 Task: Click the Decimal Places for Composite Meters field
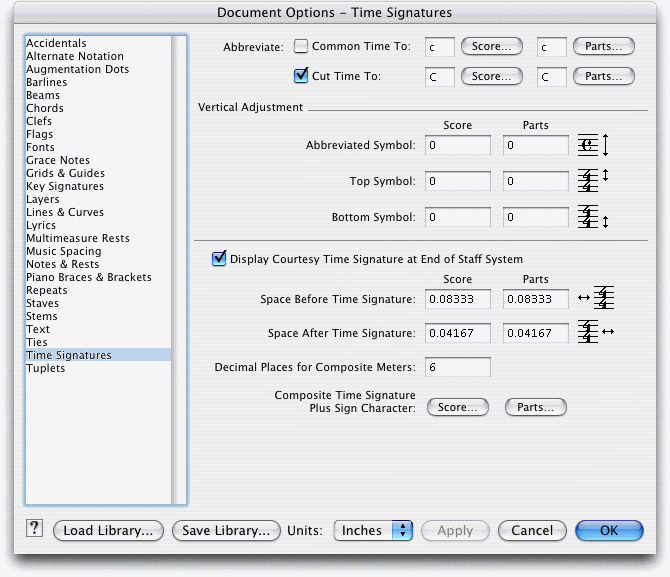click(x=458, y=367)
